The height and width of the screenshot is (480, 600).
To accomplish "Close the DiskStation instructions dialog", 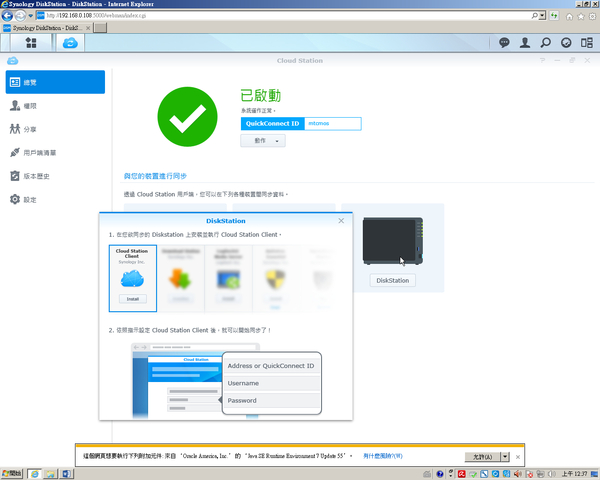I will [341, 221].
